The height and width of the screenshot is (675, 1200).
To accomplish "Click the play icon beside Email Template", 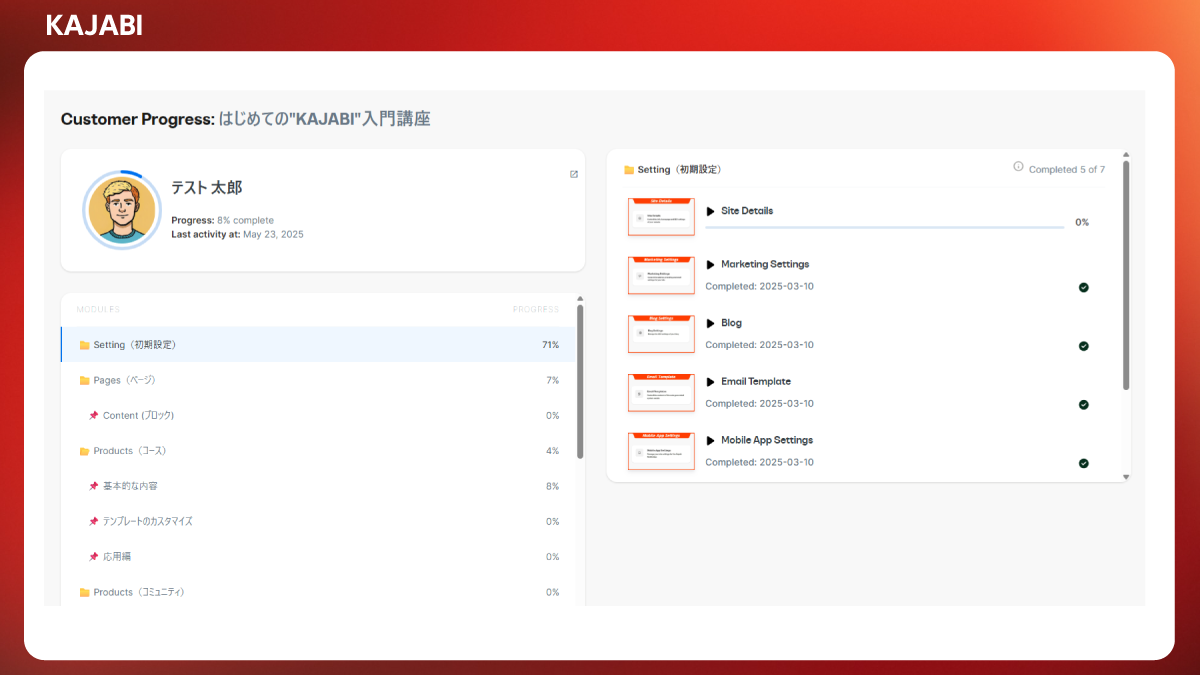I will (x=711, y=382).
